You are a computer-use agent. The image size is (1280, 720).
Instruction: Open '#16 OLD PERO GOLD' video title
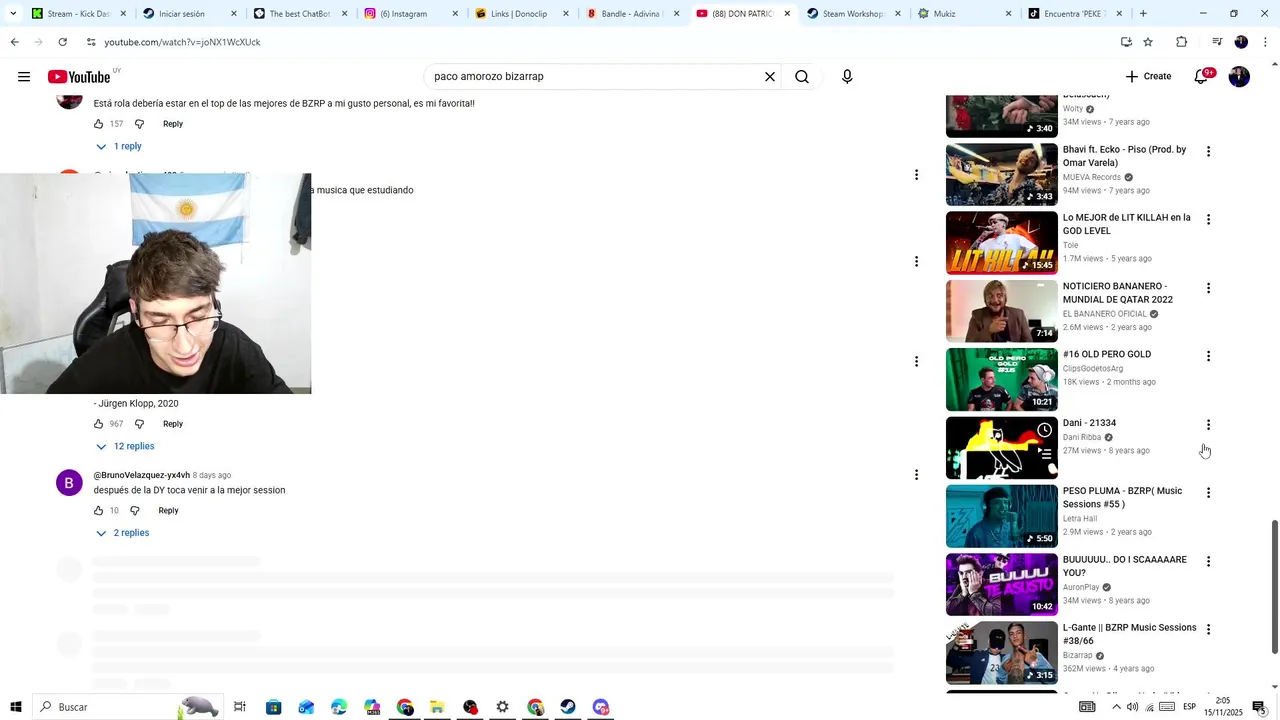click(x=1106, y=354)
